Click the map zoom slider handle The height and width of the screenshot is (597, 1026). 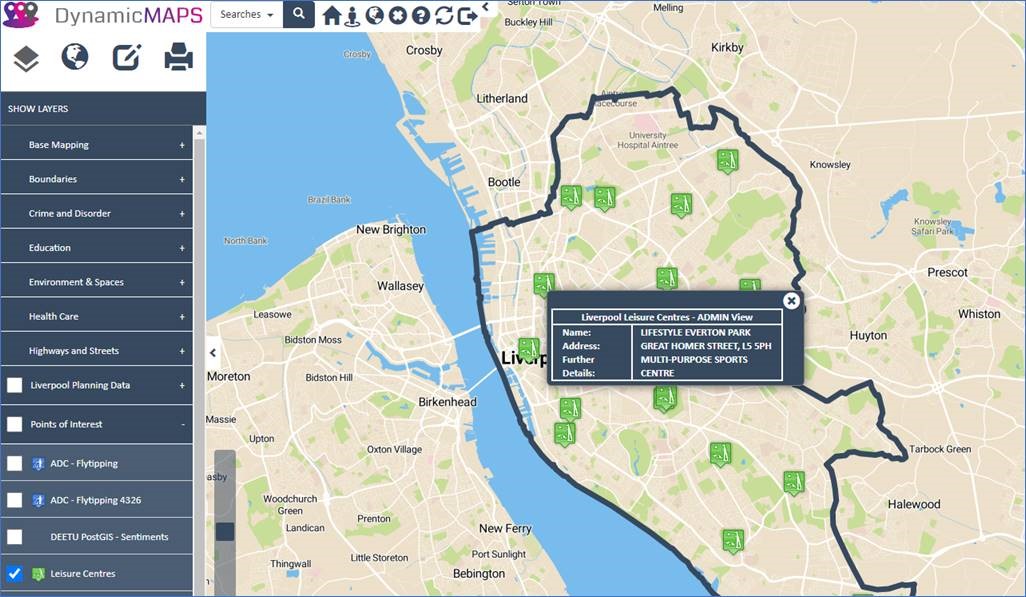[x=224, y=532]
